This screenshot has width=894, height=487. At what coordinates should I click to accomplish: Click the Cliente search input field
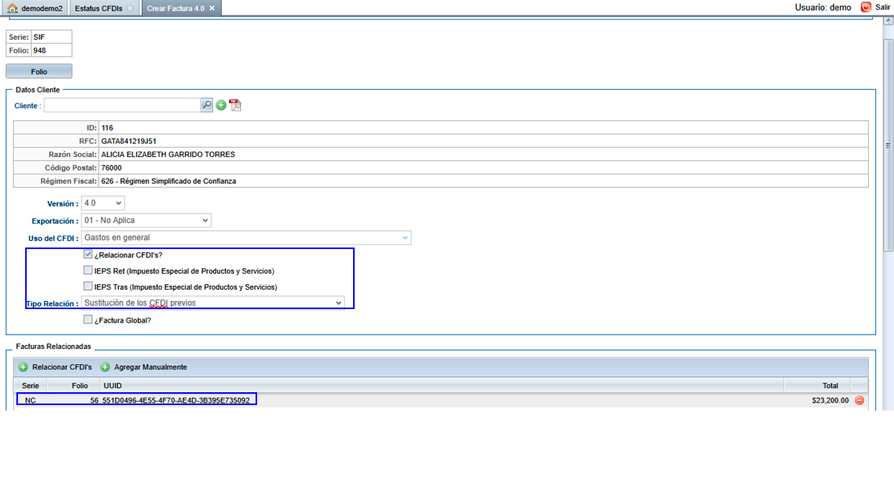click(x=121, y=105)
